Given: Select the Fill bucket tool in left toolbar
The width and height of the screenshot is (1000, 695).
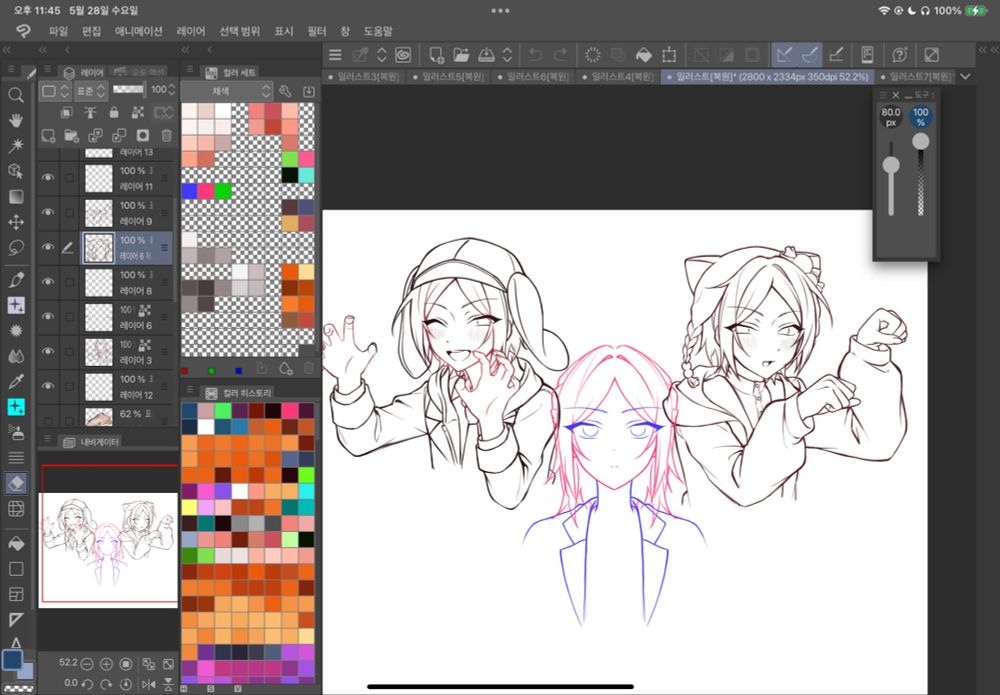Looking at the screenshot, I should 16,543.
